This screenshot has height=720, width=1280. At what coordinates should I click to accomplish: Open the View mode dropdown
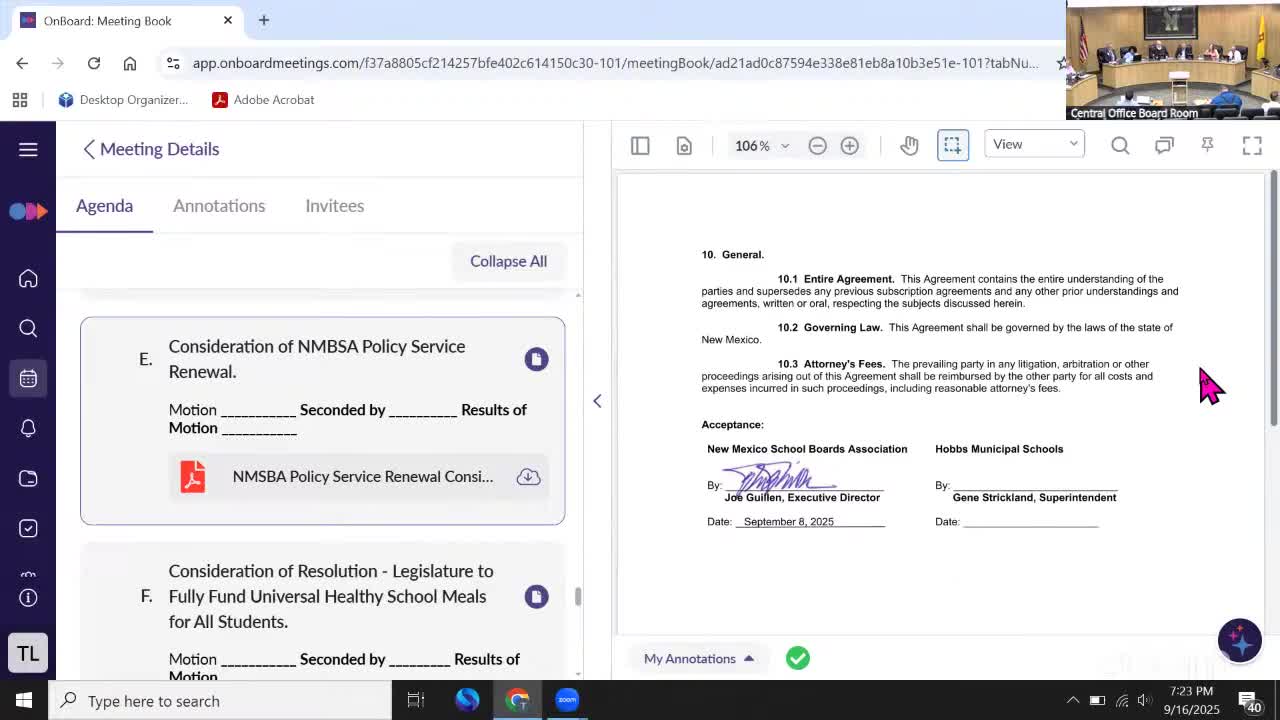coord(1034,144)
